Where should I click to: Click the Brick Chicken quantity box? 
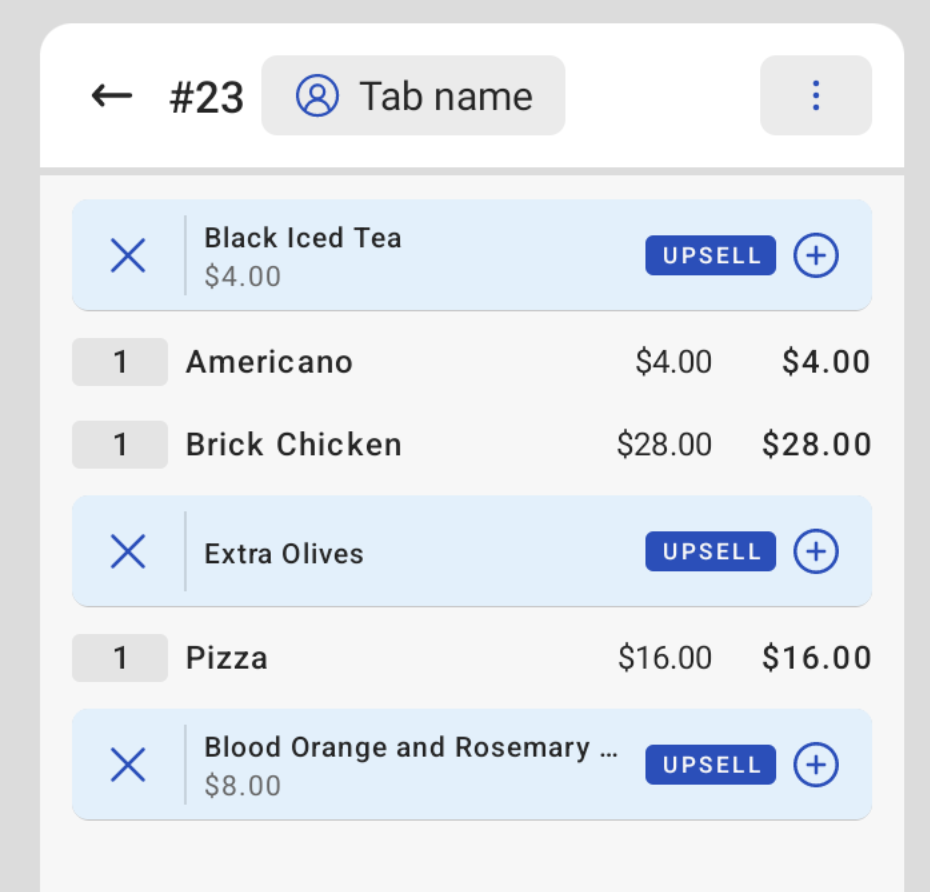120,445
